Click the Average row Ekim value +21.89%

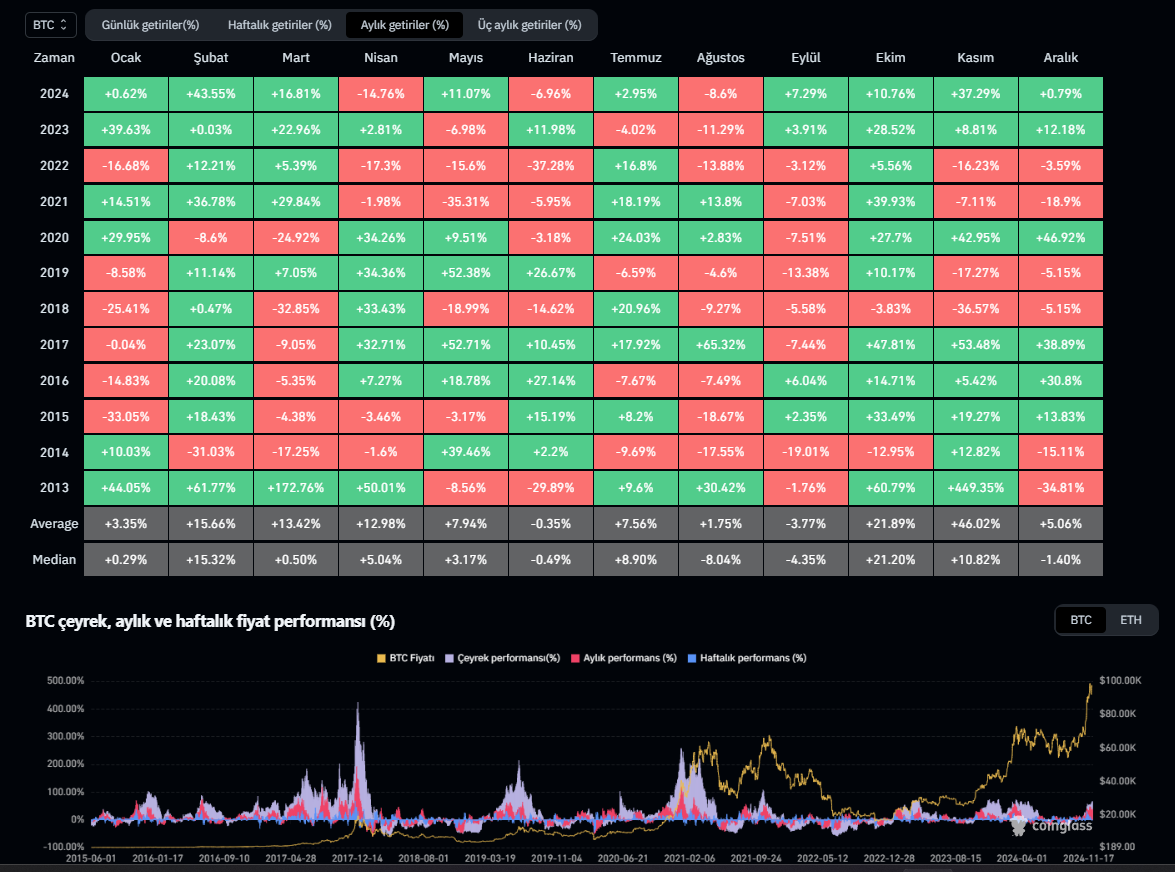pyautogui.click(x=890, y=524)
